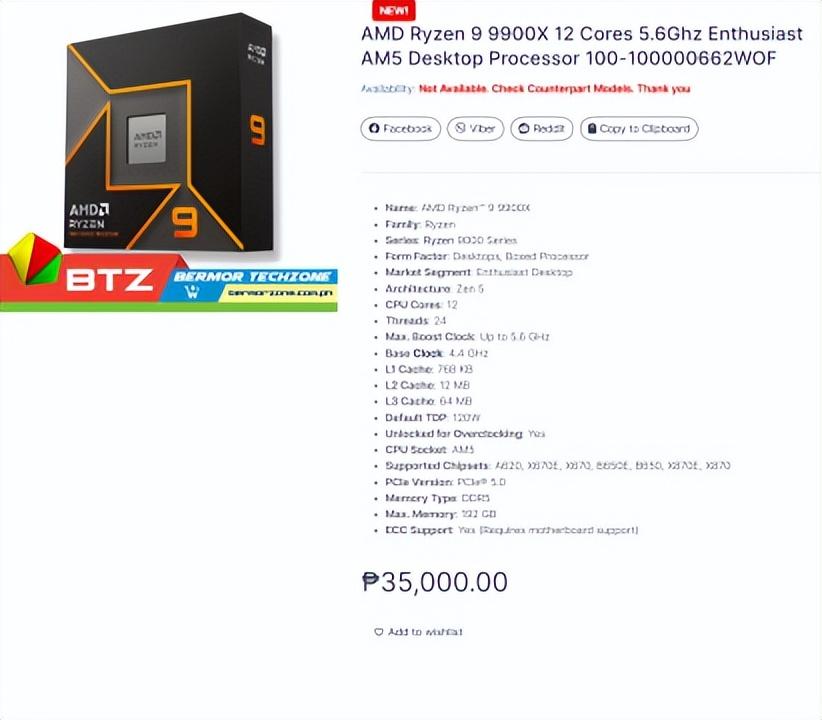The image size is (822, 720).
Task: Copy product link to clipboard
Action: pos(639,128)
